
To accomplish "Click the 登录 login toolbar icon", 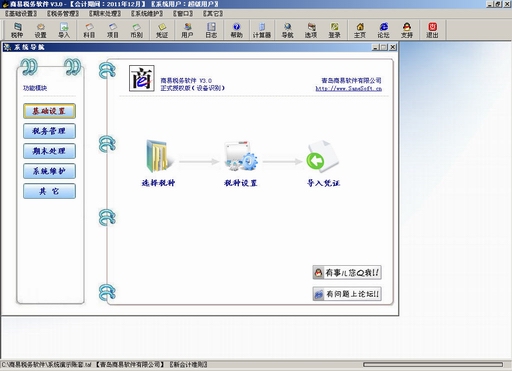I will [334, 30].
